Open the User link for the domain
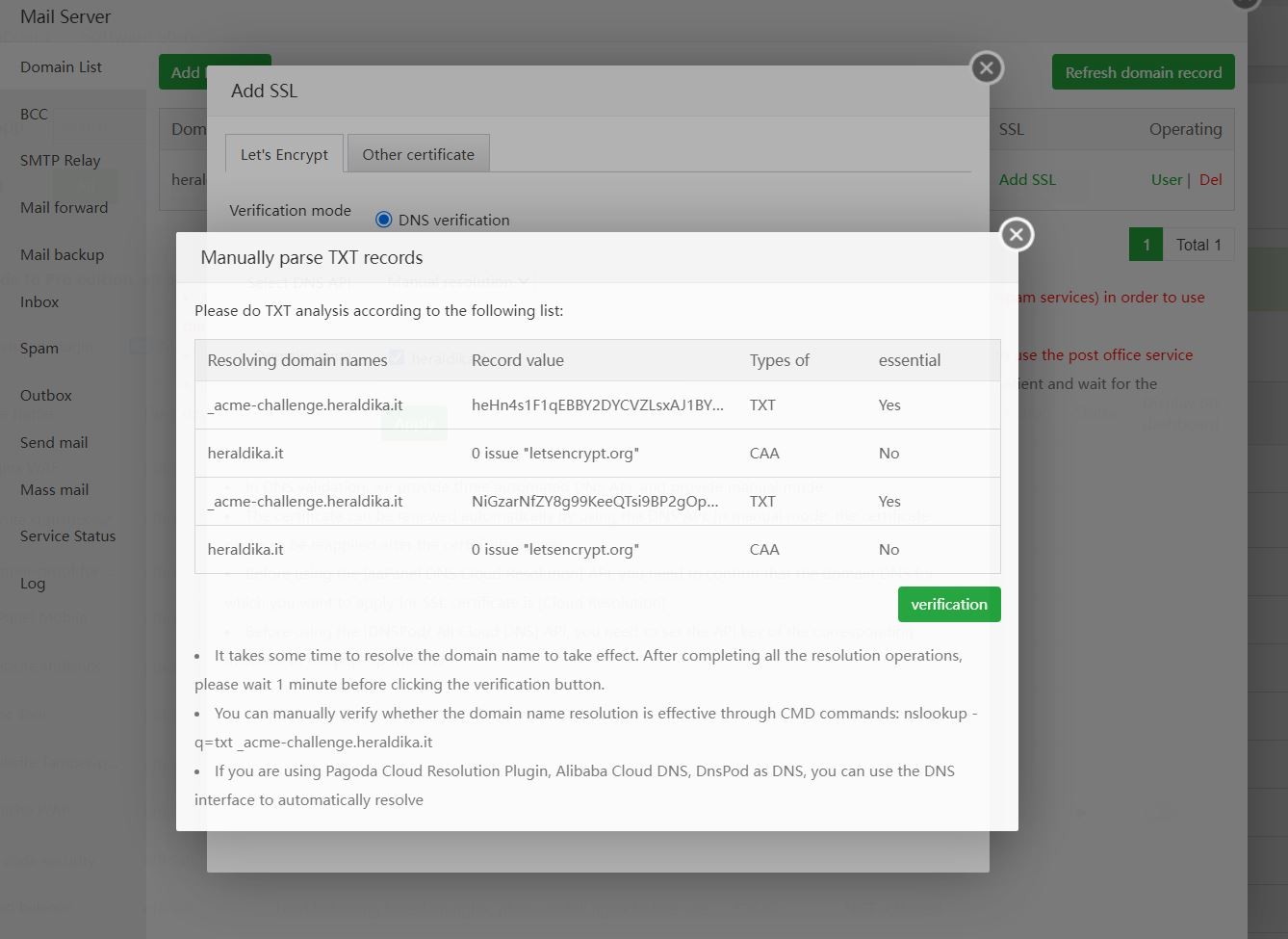This screenshot has width=1288, height=939. (x=1166, y=179)
